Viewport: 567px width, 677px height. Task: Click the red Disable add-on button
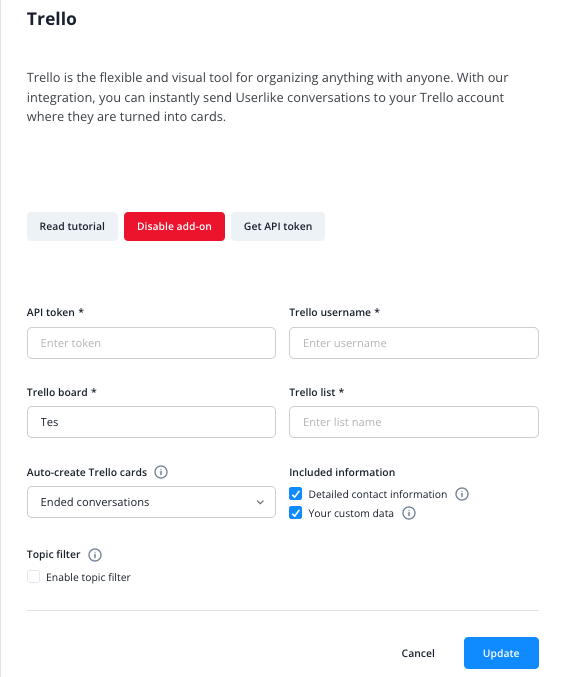[174, 226]
